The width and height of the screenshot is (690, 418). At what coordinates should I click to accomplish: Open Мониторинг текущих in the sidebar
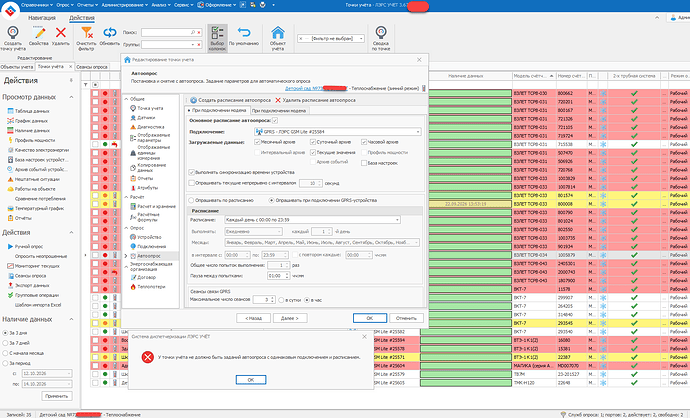tap(37, 266)
